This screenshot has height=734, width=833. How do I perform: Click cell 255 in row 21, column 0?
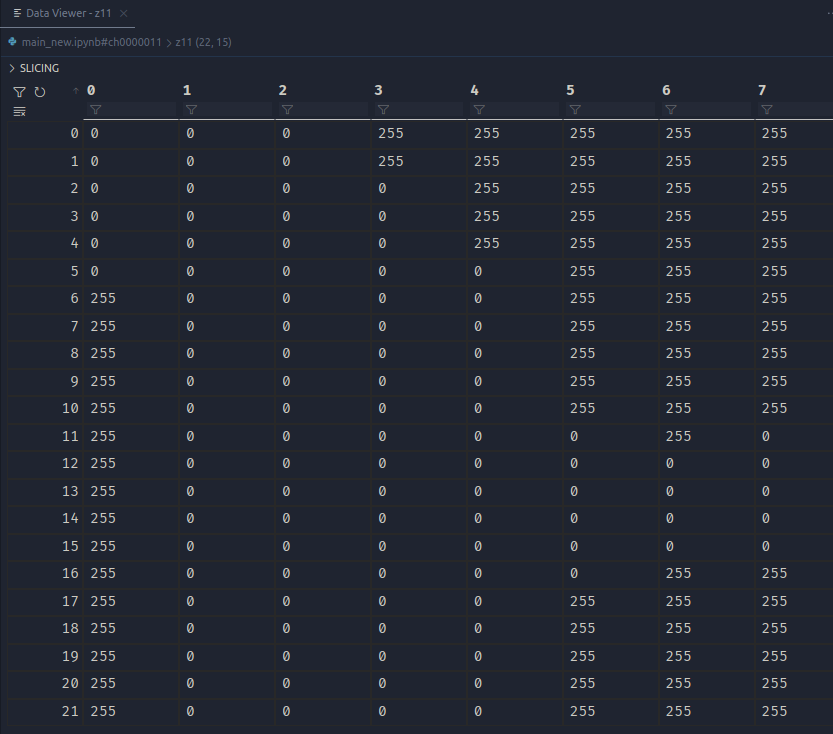coord(103,711)
